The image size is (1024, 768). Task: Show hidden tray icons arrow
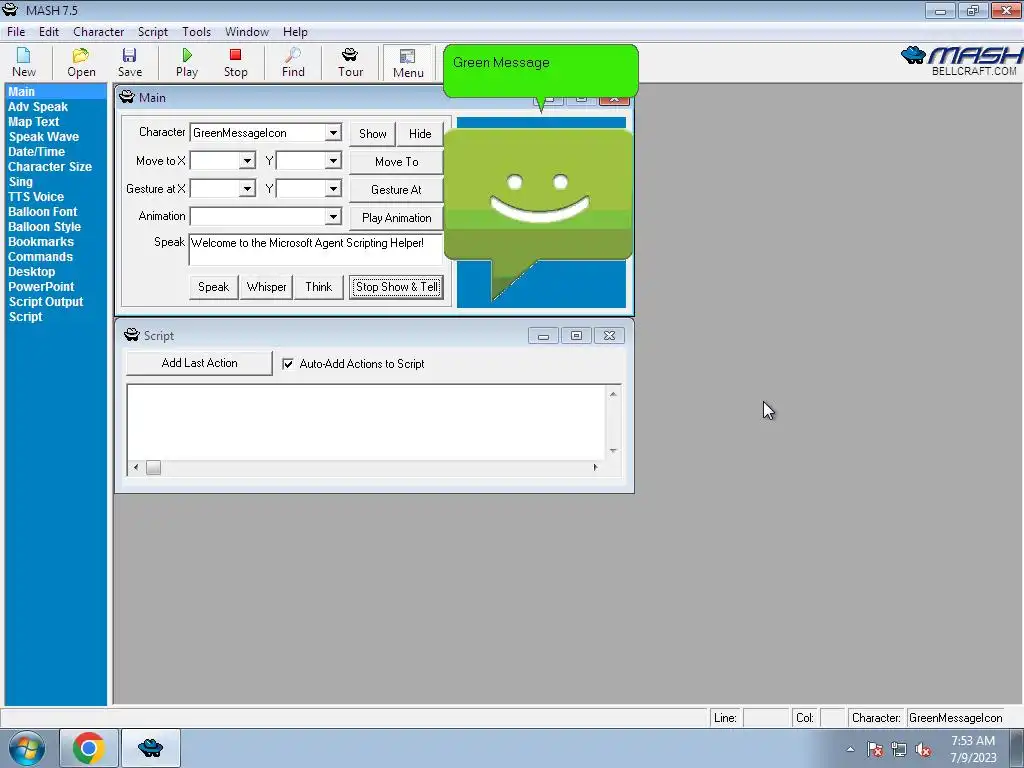tap(850, 749)
